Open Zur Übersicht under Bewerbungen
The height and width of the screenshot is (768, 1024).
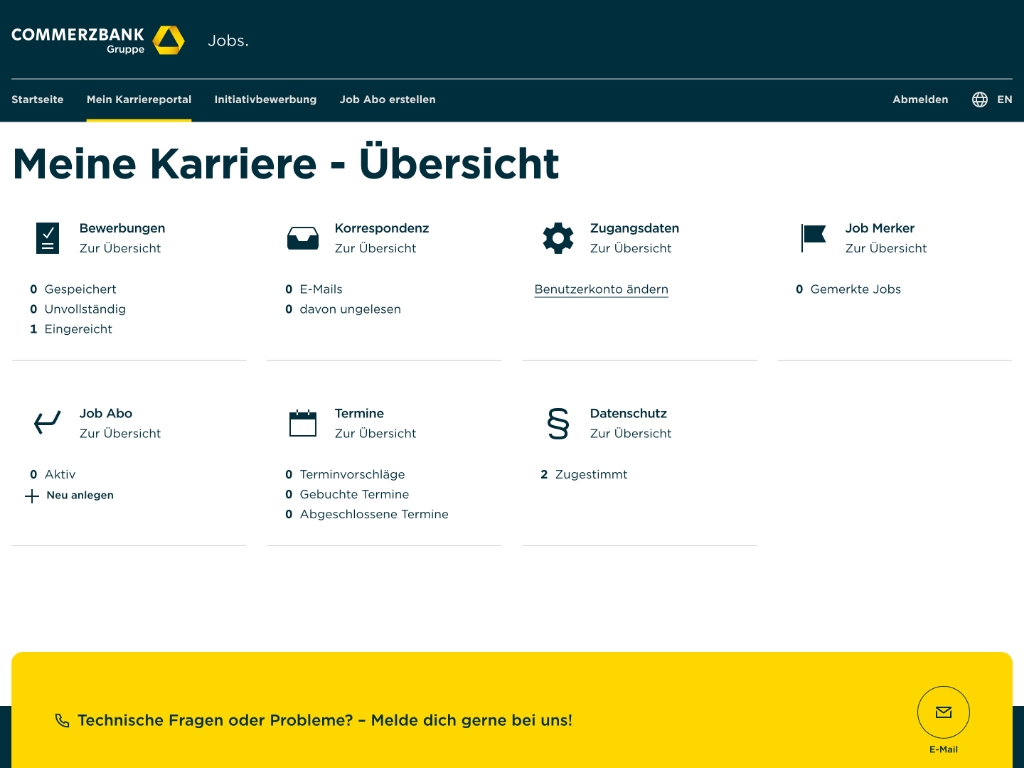click(x=120, y=248)
